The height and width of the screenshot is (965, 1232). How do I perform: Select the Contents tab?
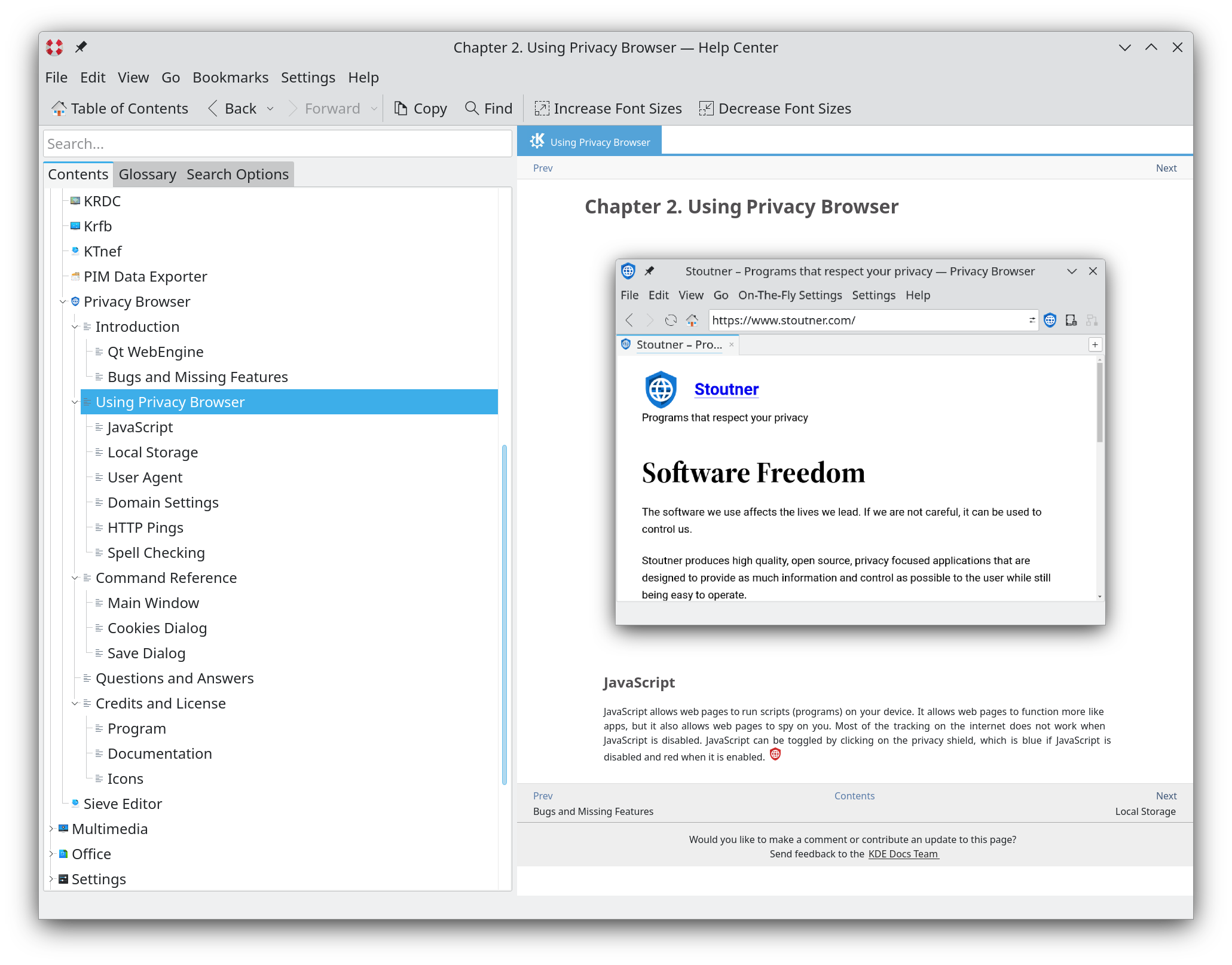pos(78,174)
